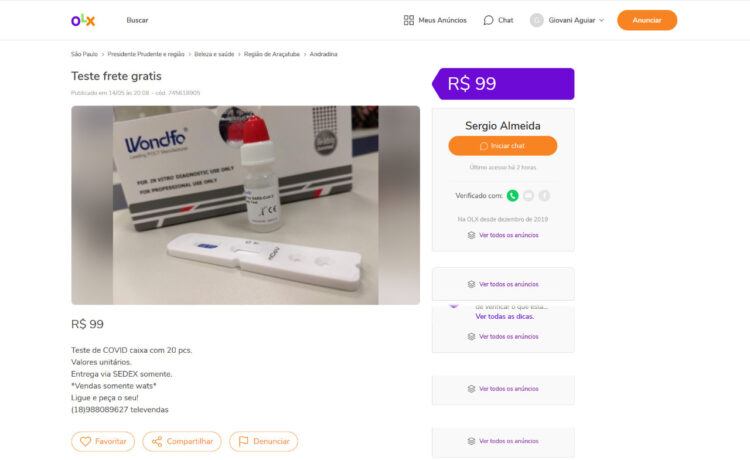750x460 pixels.
Task: Open the Buscar menu item
Action: click(137, 20)
